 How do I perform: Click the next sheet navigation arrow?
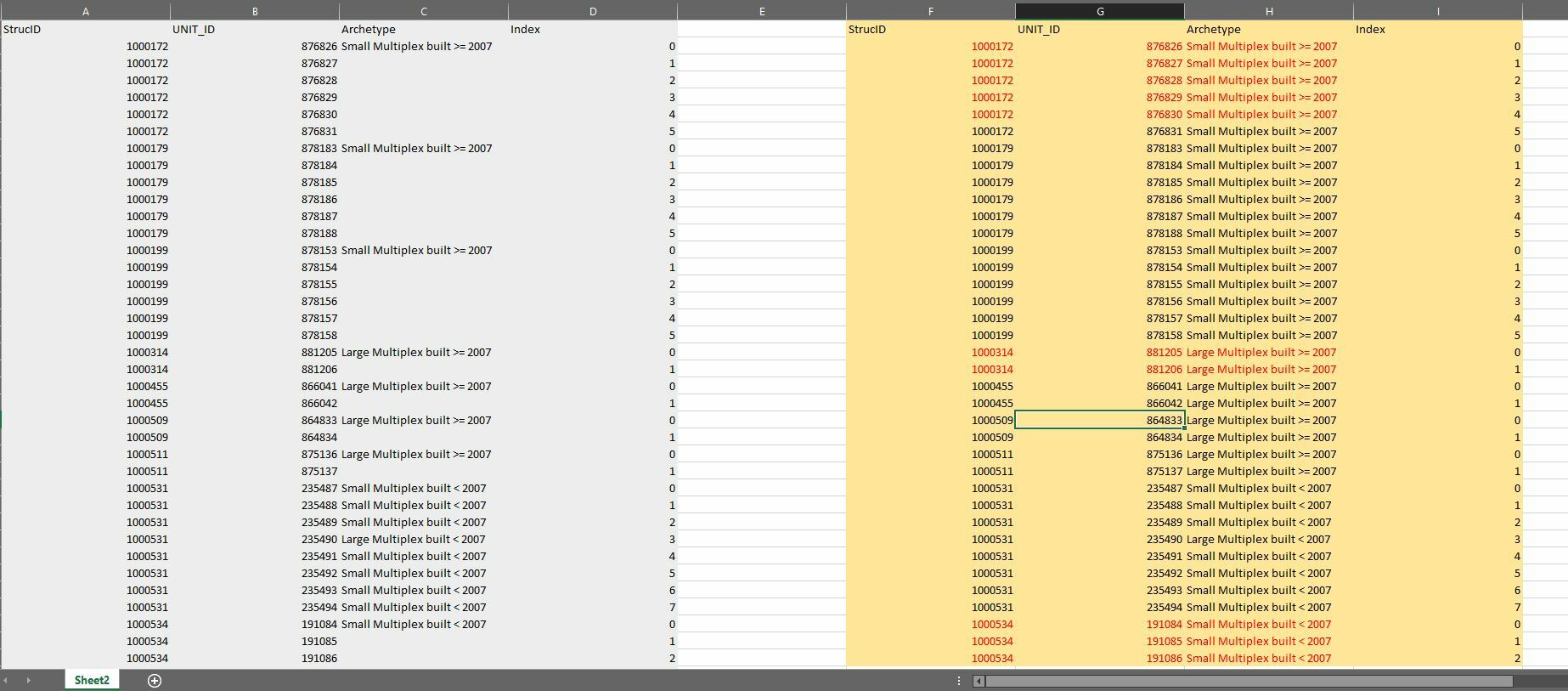28,680
